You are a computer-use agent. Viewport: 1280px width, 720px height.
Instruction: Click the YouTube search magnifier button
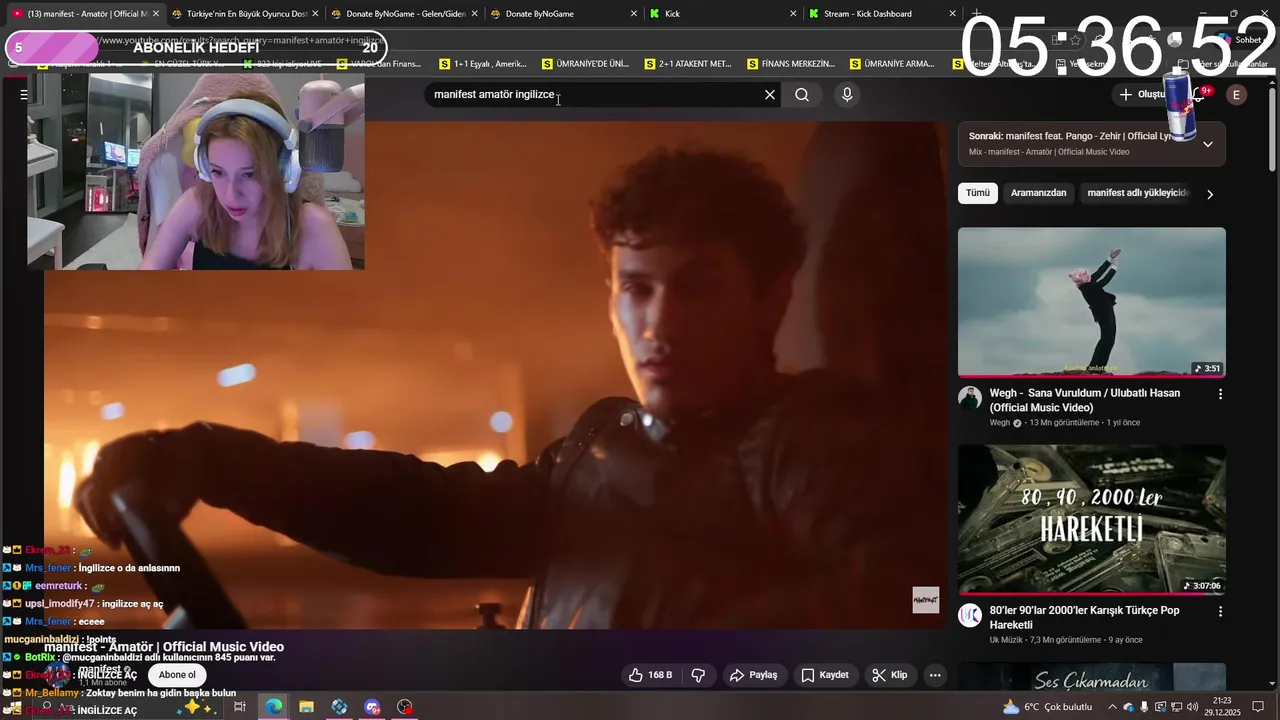point(802,95)
